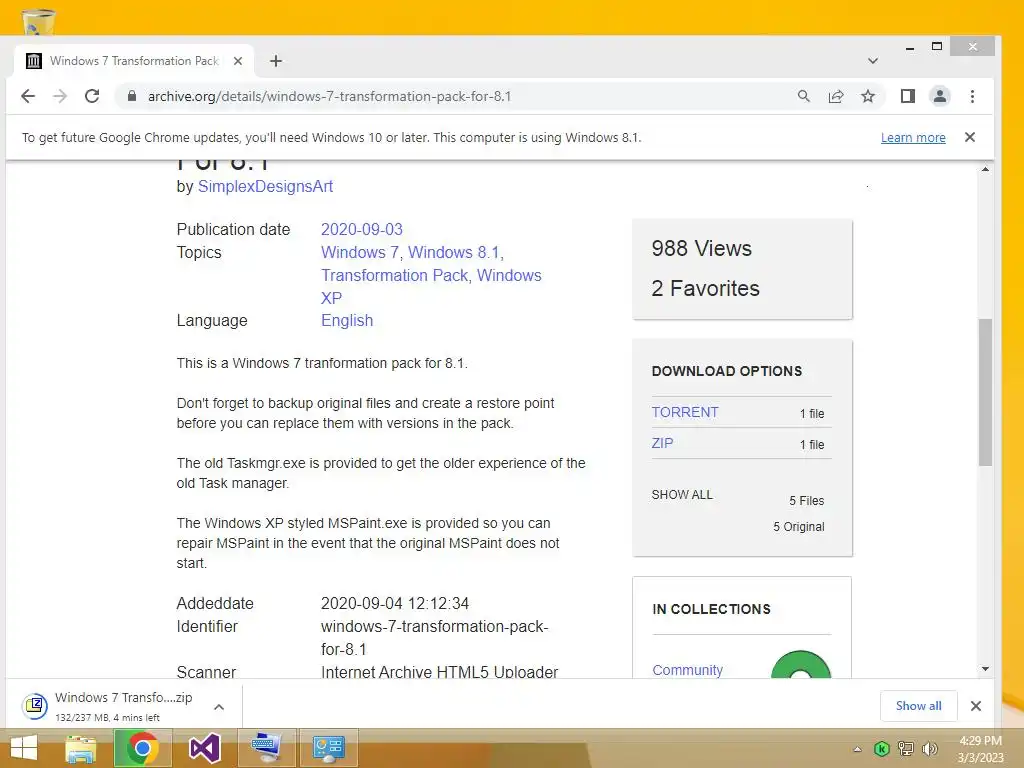1024x768 pixels.
Task: Close the Windows 7 Transformation Pack tab
Action: click(238, 61)
